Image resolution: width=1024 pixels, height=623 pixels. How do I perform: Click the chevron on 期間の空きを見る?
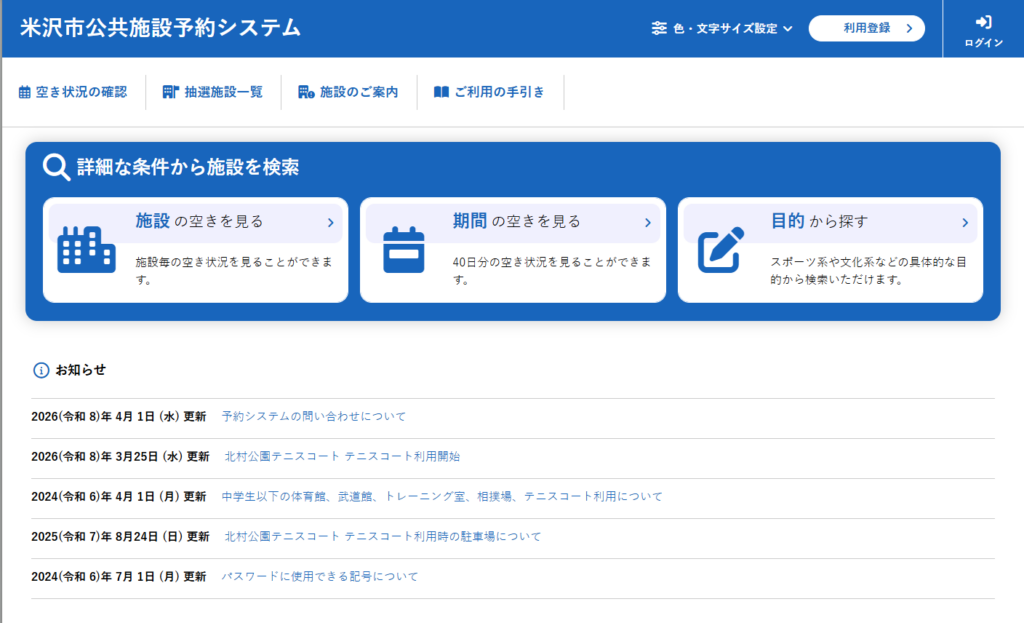pos(648,223)
